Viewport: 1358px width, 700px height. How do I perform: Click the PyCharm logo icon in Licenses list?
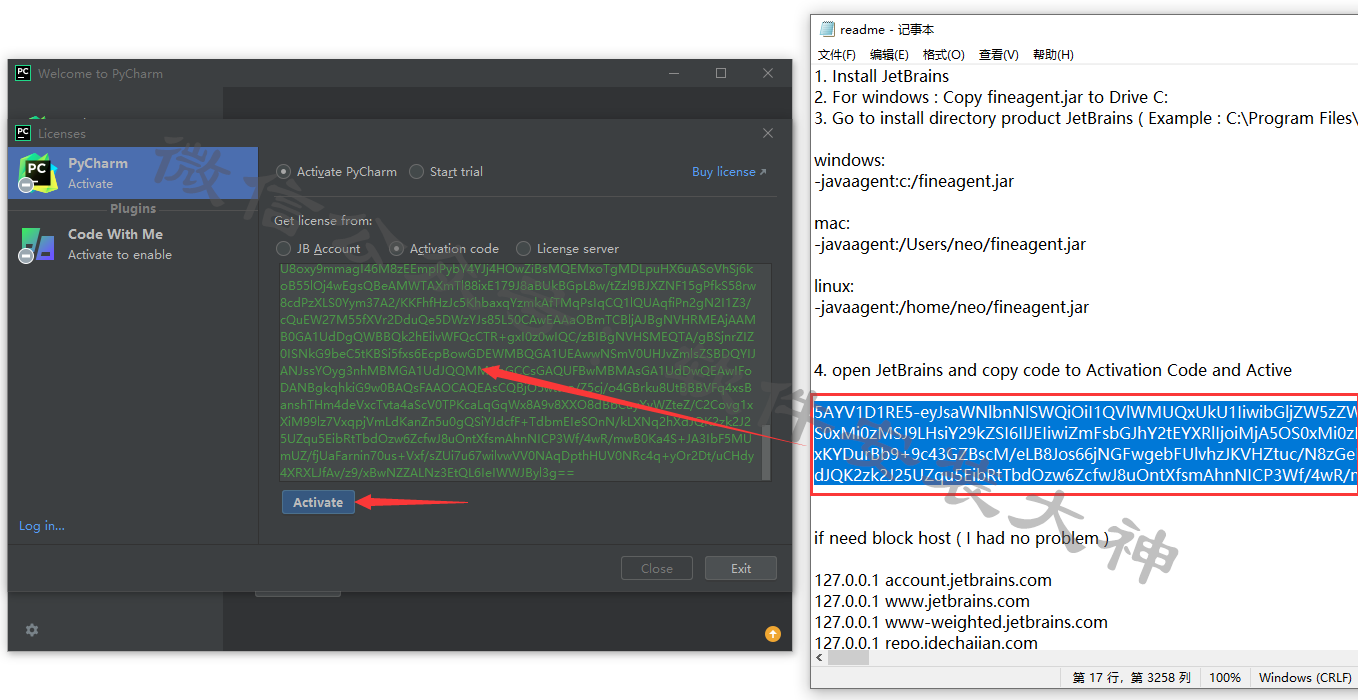(38, 174)
